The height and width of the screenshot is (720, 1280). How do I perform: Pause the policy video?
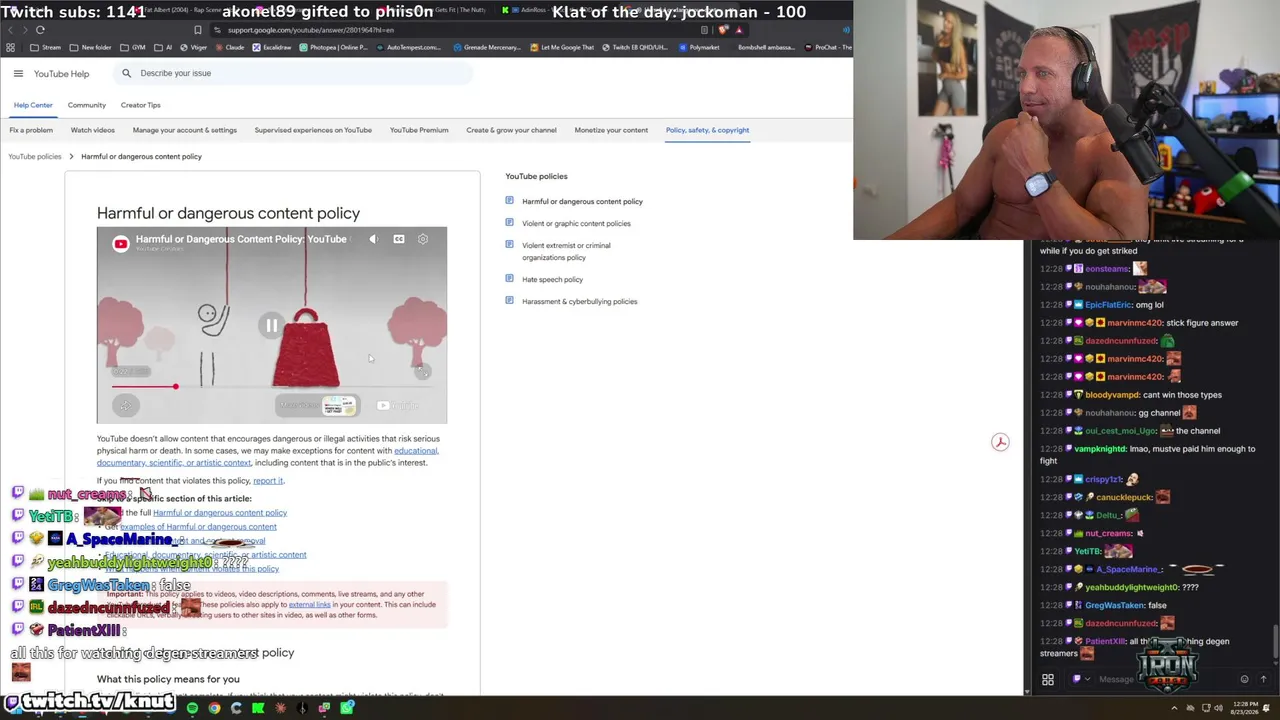tap(271, 325)
